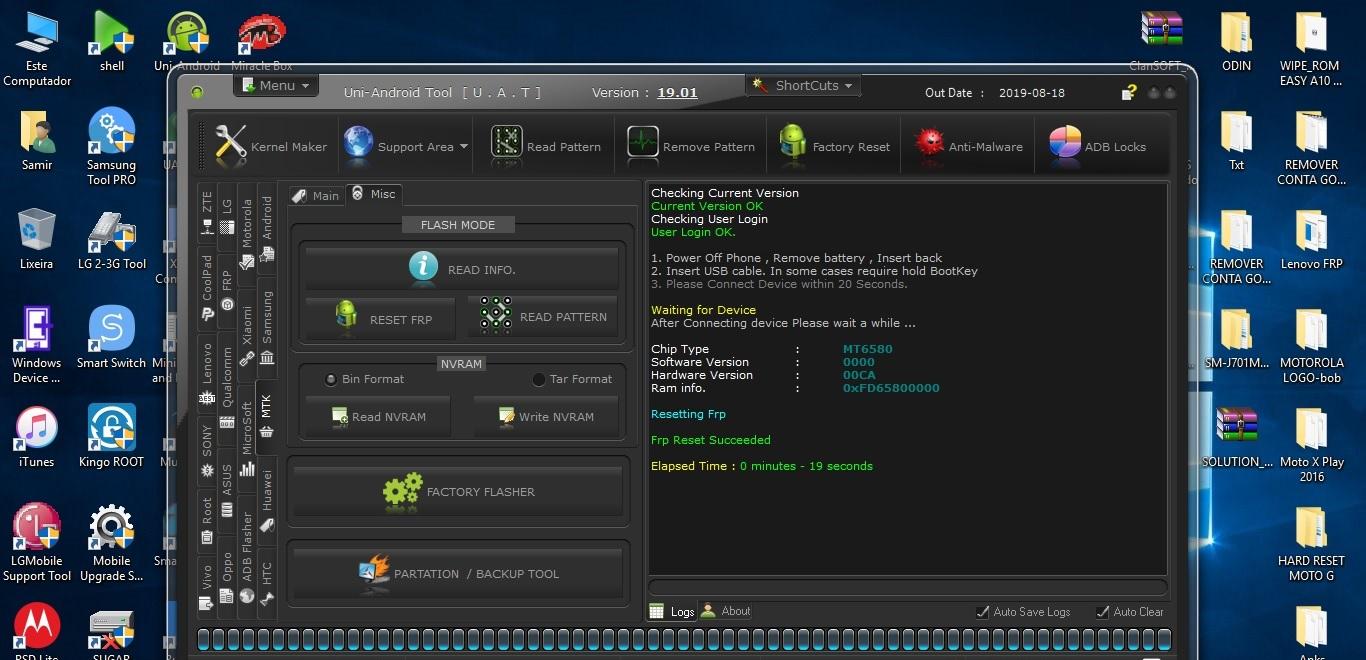The image size is (1366, 660).
Task: Select the Smart Switch desktop icon
Action: [112, 337]
